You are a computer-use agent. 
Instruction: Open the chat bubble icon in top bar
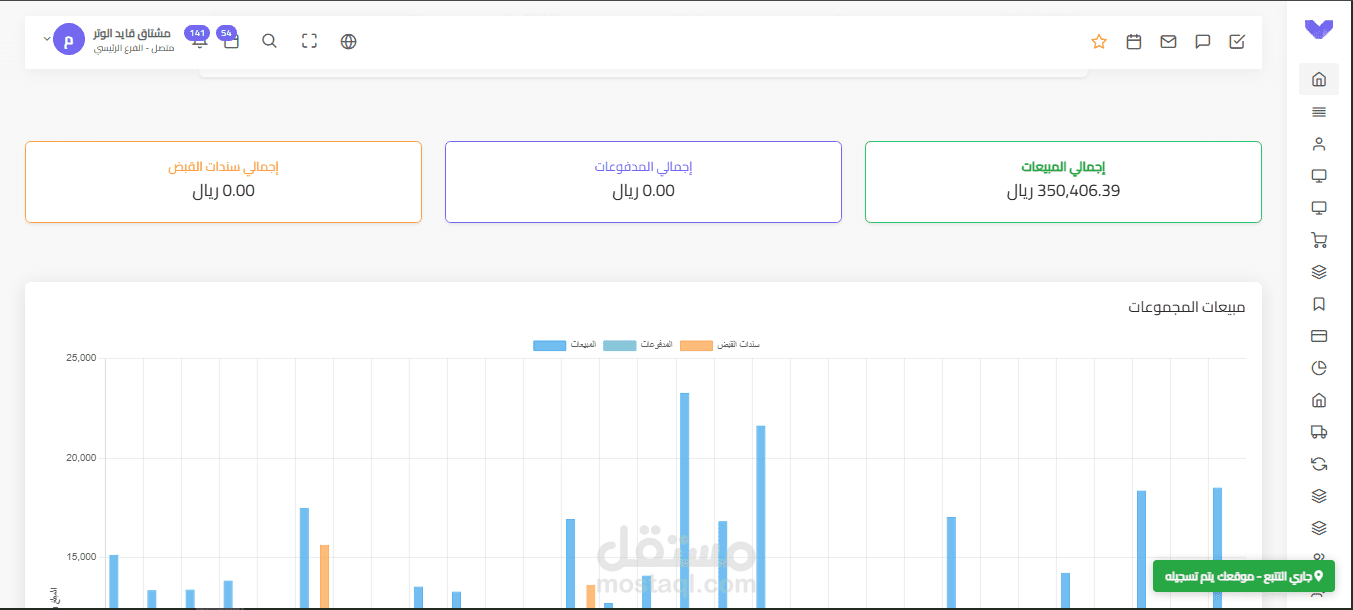[x=1203, y=41]
